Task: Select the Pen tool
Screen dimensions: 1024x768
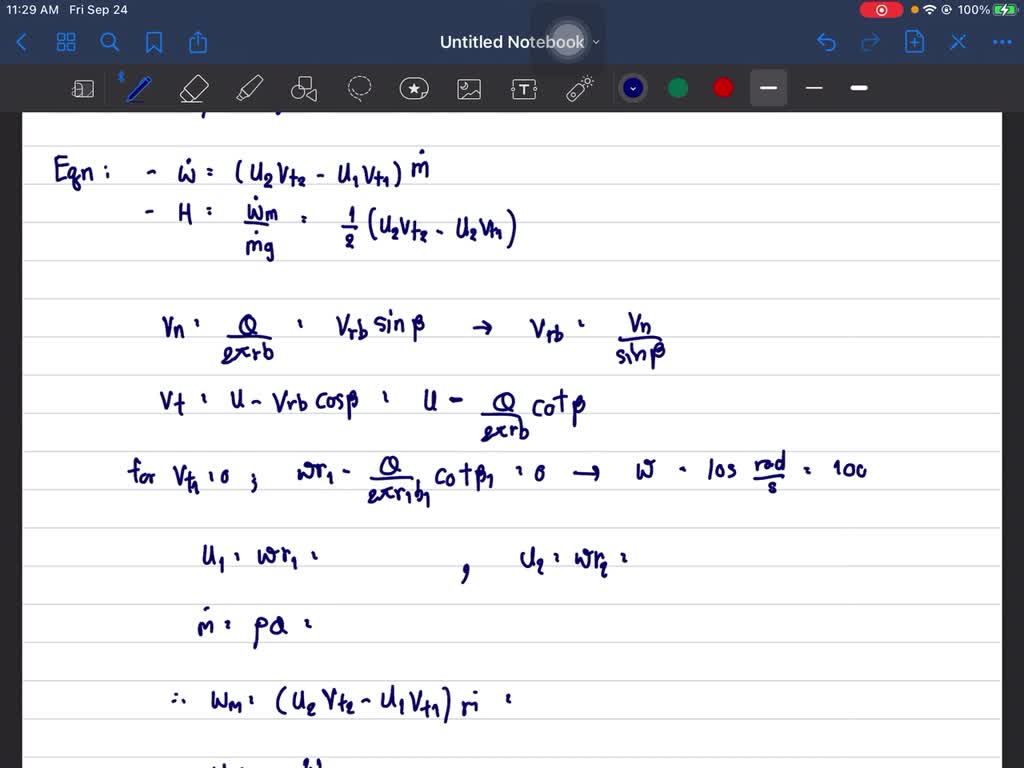Action: (x=138, y=88)
